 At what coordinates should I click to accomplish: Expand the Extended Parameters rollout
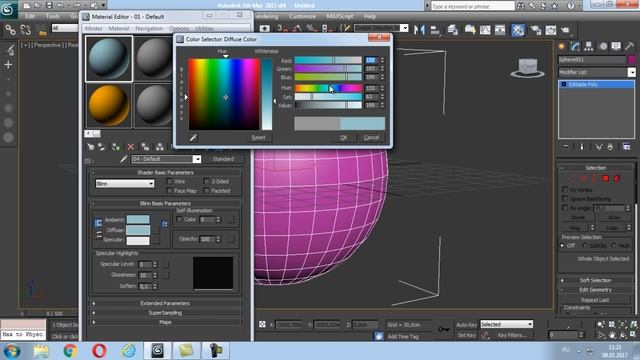pyautogui.click(x=165, y=303)
